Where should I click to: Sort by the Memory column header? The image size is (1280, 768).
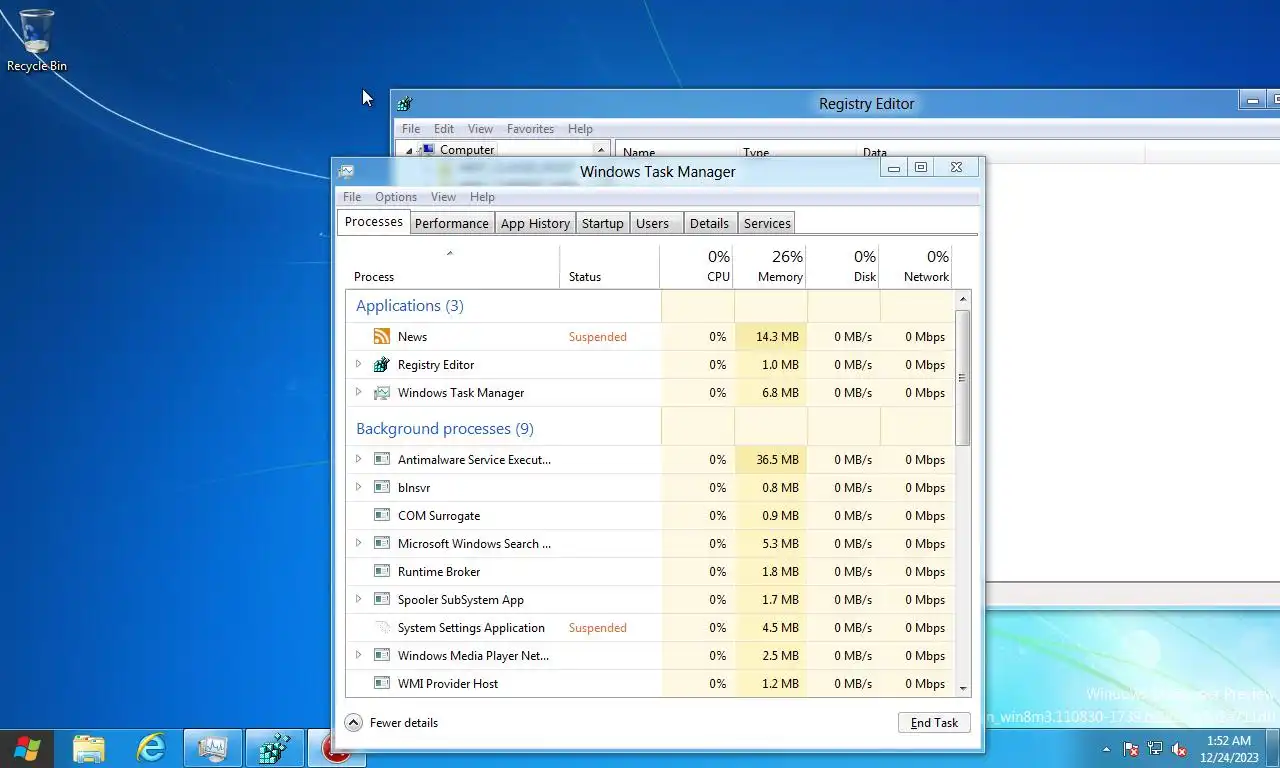coord(770,266)
